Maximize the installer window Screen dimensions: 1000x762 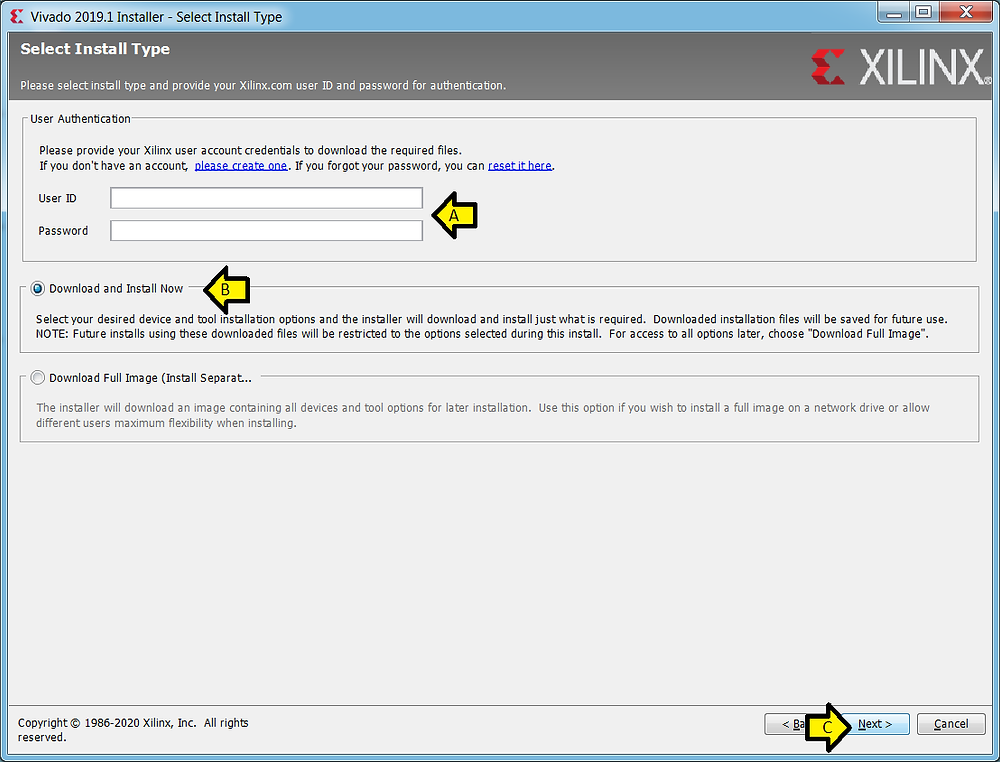tap(923, 11)
